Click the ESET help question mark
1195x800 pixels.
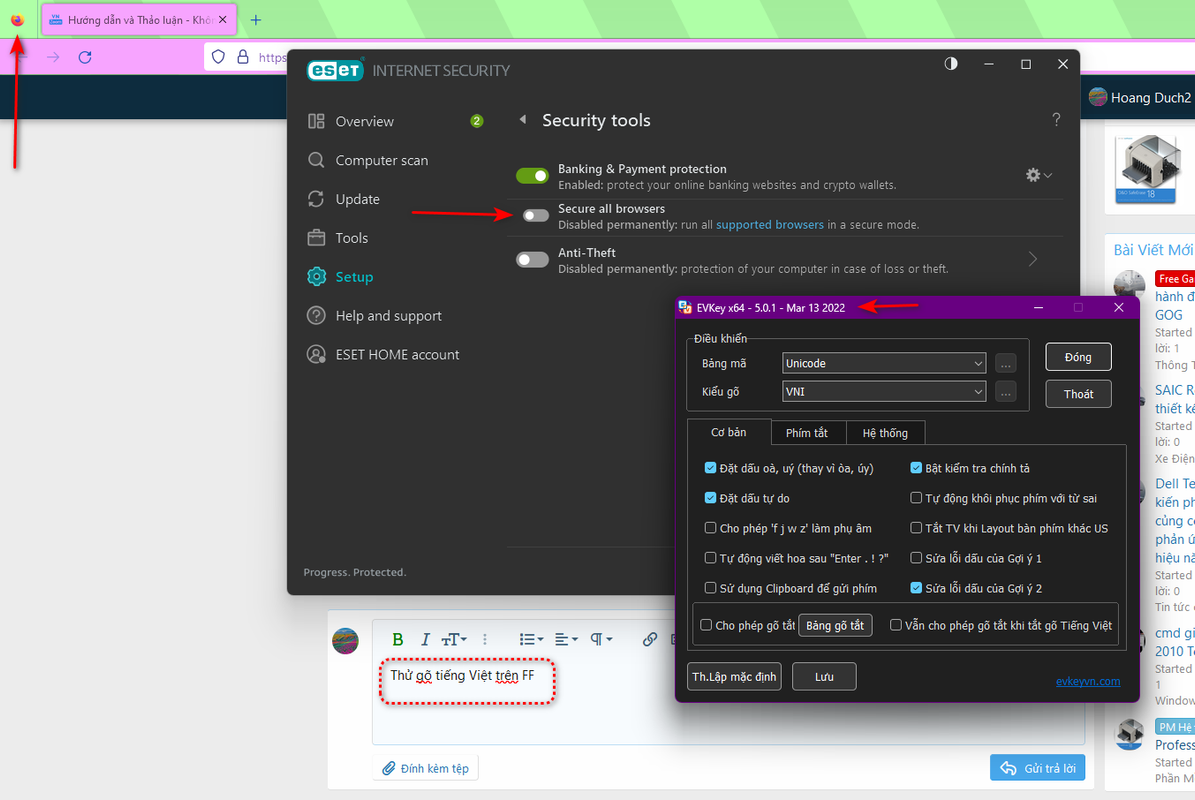coord(1056,120)
